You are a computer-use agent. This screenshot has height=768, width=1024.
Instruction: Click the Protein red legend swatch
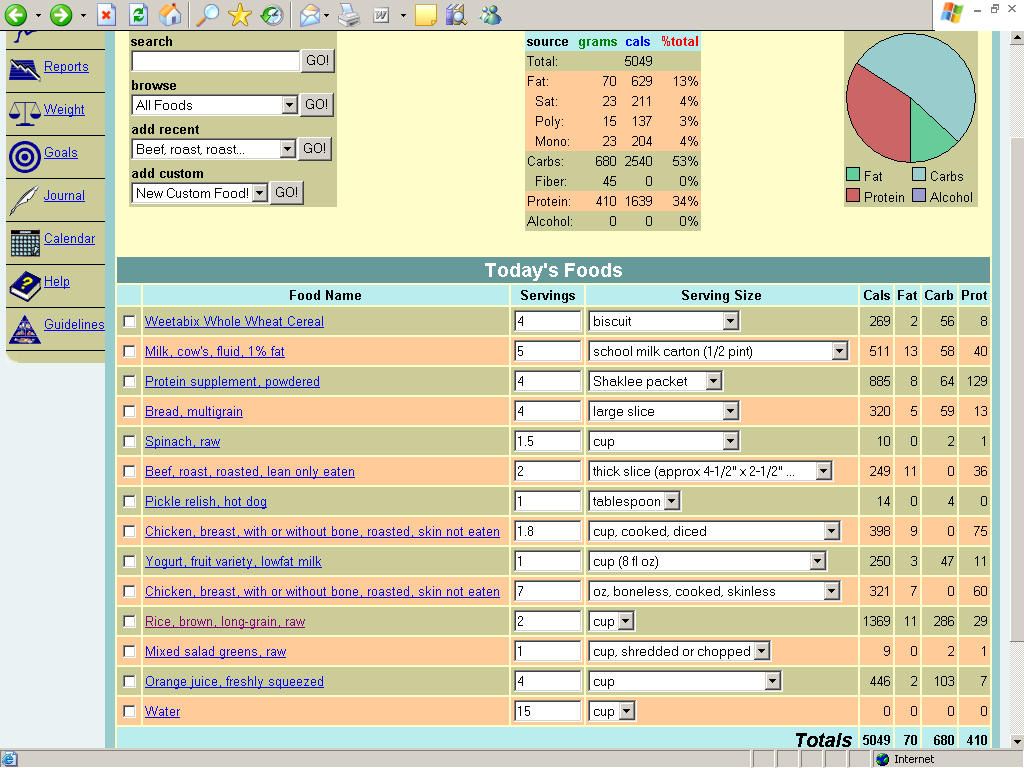click(852, 197)
